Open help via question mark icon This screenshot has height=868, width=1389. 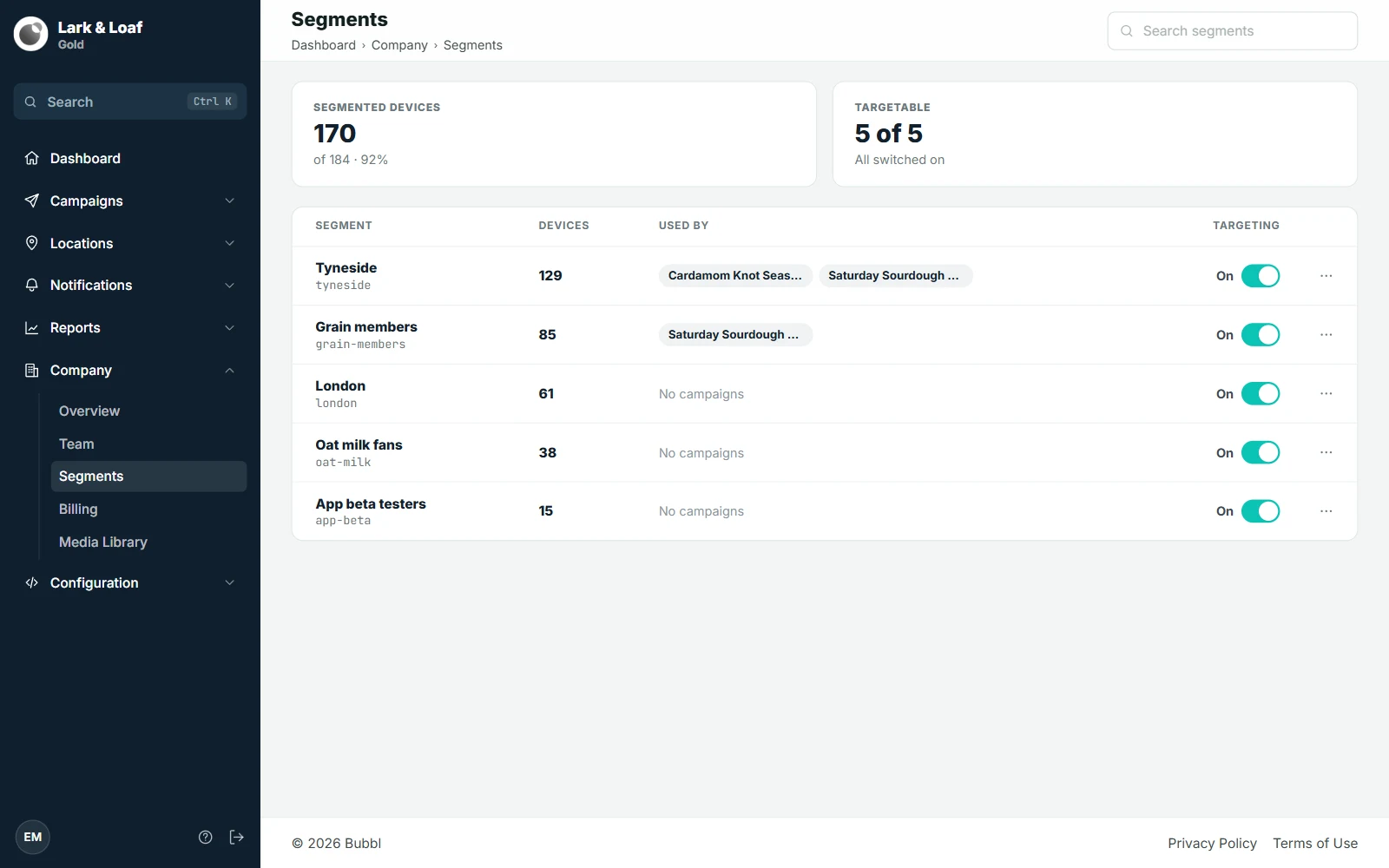(206, 837)
